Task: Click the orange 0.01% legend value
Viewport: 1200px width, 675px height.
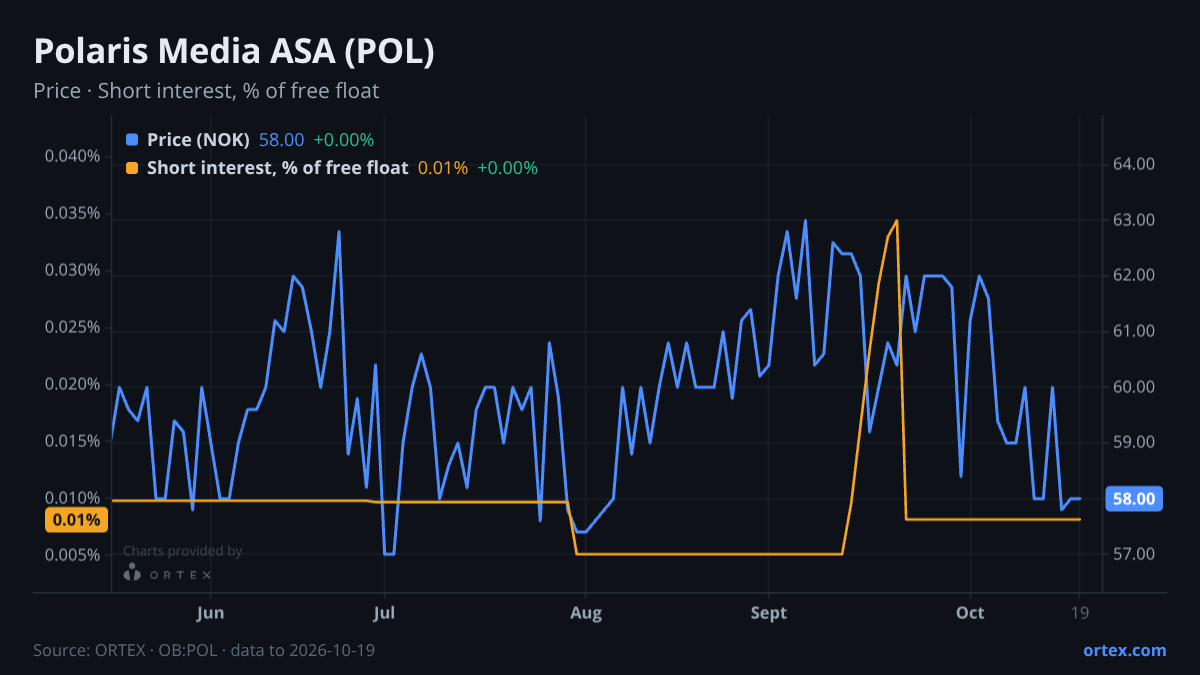Action: point(443,168)
